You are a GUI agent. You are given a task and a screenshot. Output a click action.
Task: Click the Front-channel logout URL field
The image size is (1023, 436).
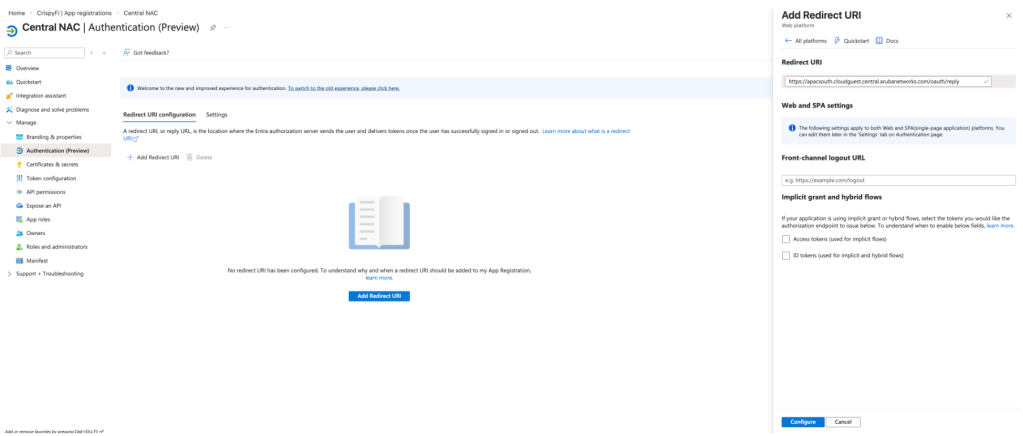coord(898,180)
